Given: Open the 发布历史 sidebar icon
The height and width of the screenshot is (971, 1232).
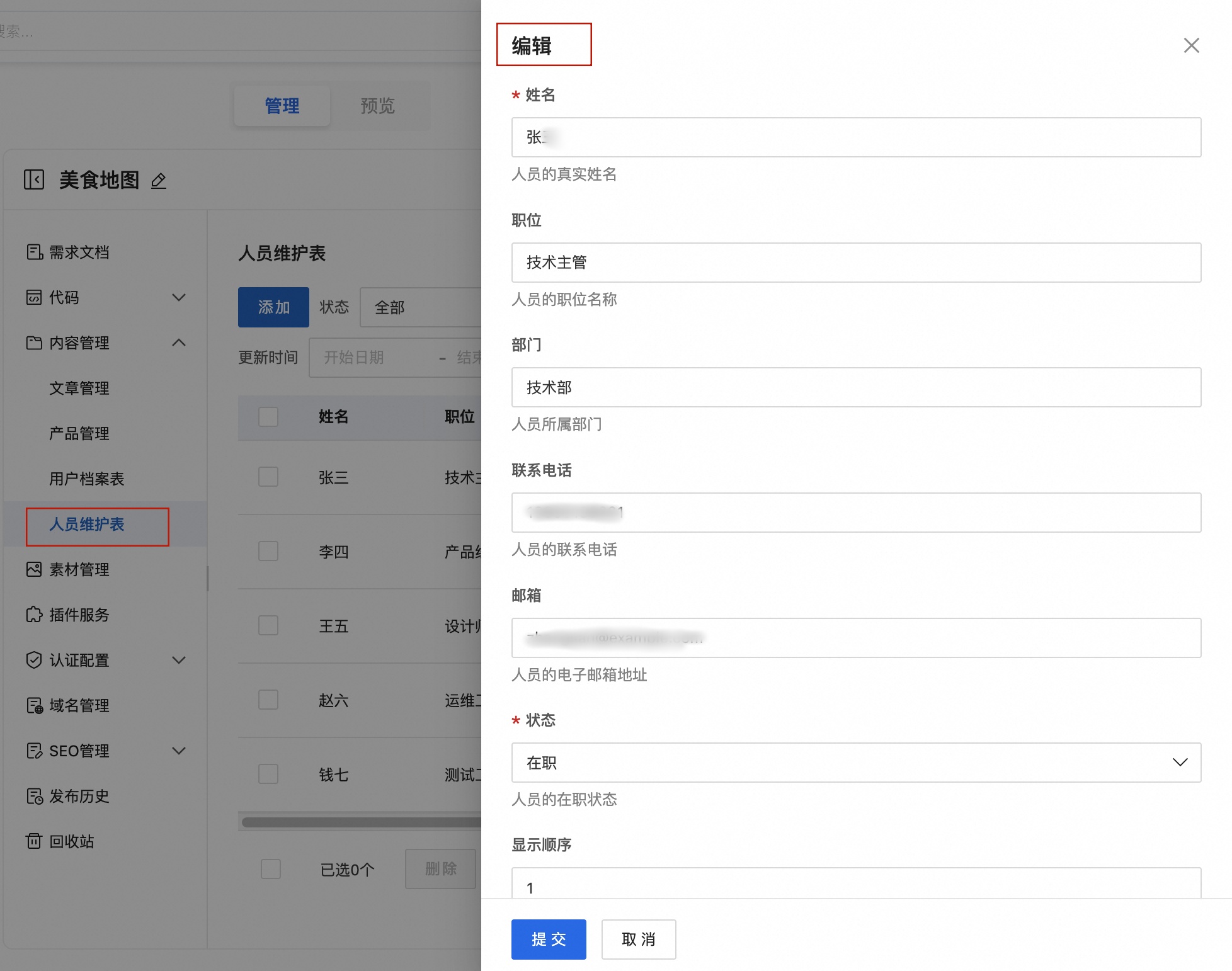Looking at the screenshot, I should [35, 796].
